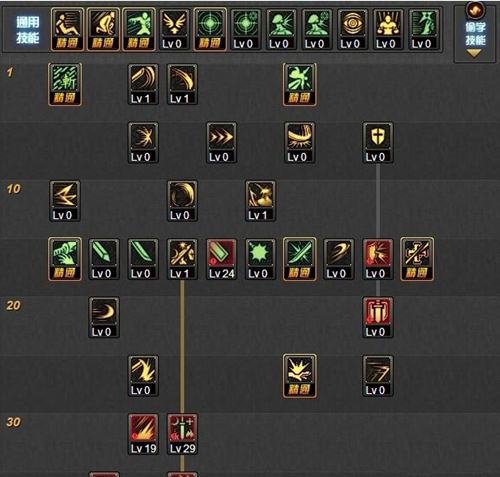Click the red armor skill in row 20

(x=378, y=318)
